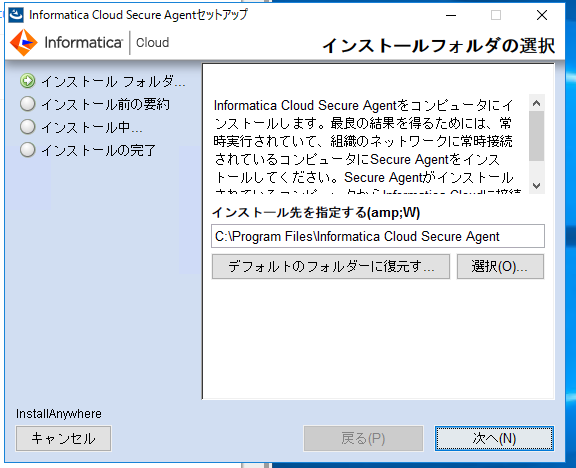The height and width of the screenshot is (468, 576).
Task: Click the キャンセル cancel button
Action: tap(63, 438)
